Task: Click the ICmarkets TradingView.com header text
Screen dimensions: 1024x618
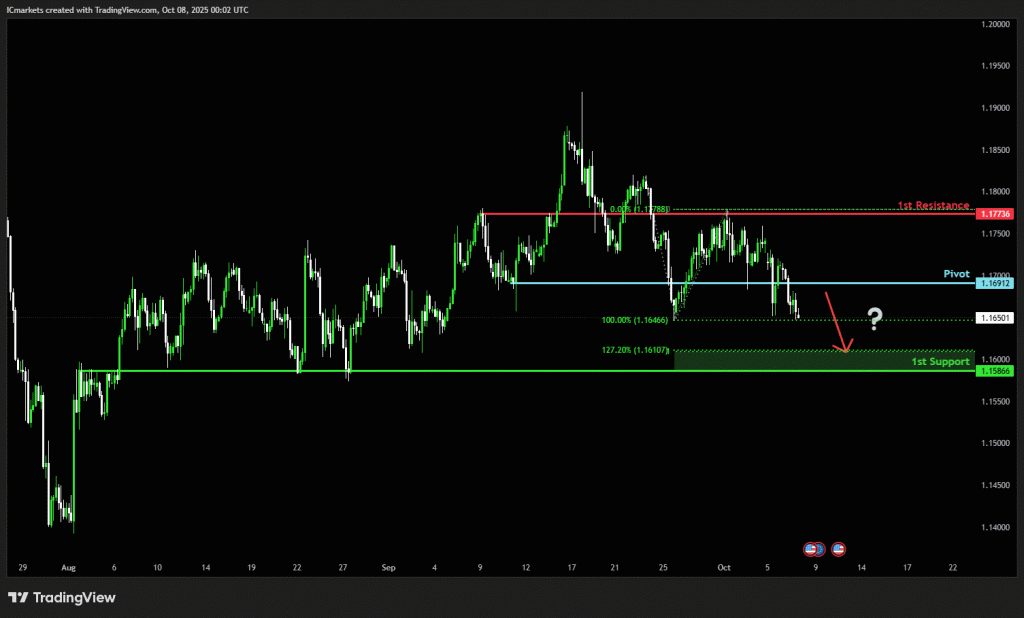Action: tap(128, 9)
